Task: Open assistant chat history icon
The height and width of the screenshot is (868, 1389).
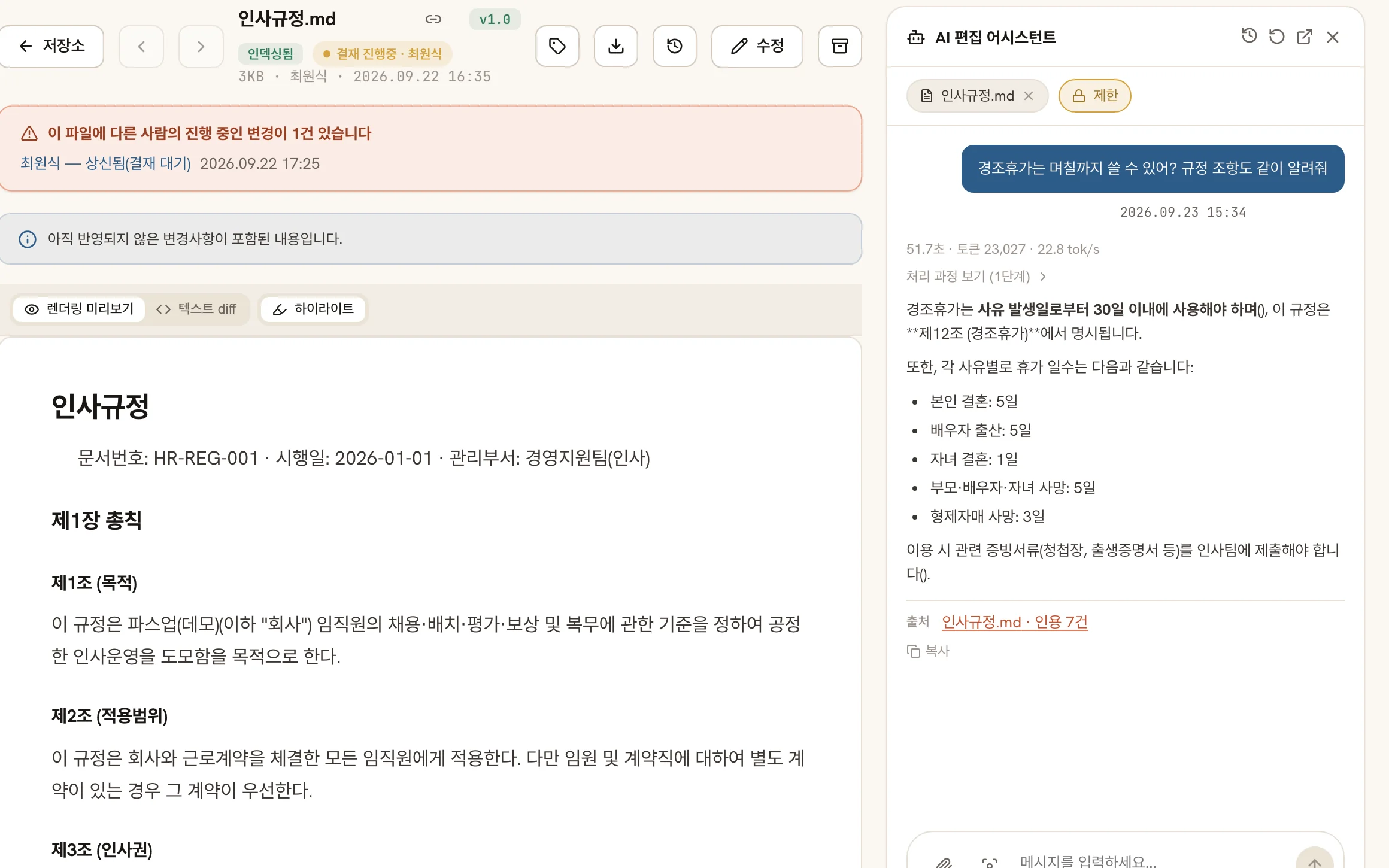Action: [1250, 36]
